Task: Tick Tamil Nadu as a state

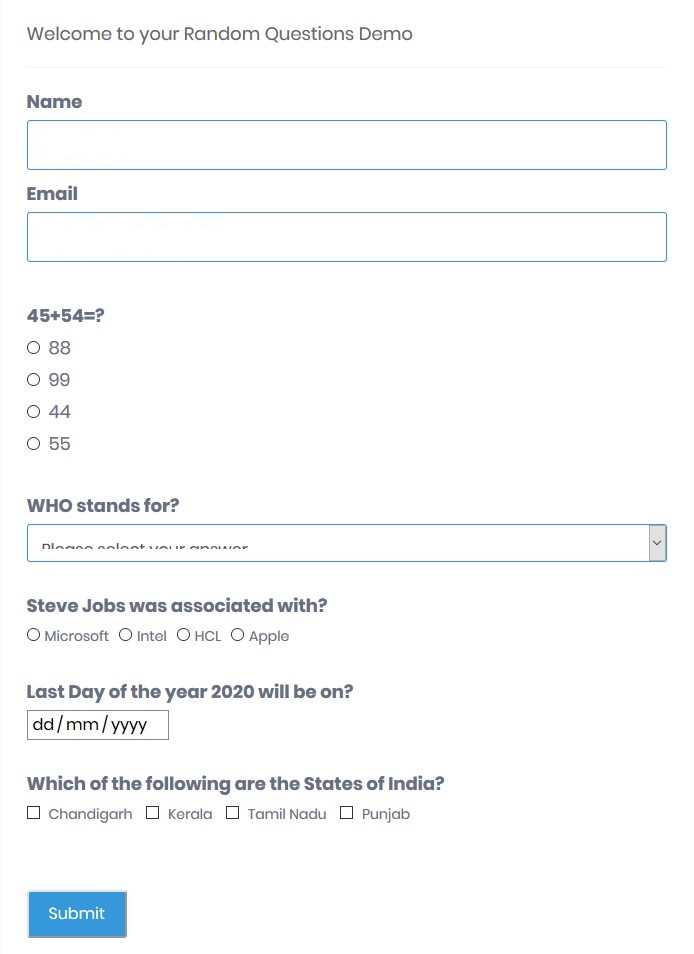Action: (232, 812)
